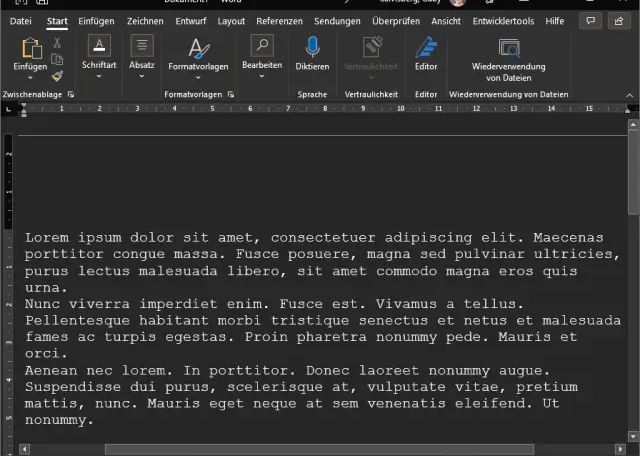Expand the Formatvorlagen dropdown arrow
The width and height of the screenshot is (640, 456).
click(x=198, y=78)
